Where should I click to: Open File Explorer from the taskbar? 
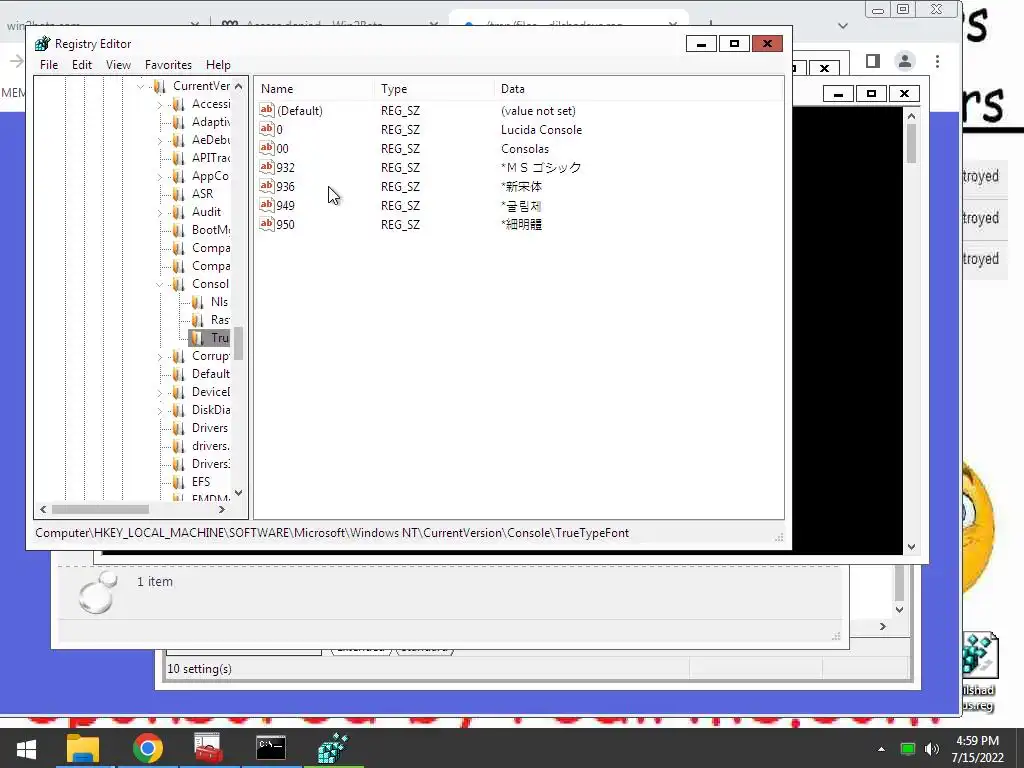[x=83, y=748]
